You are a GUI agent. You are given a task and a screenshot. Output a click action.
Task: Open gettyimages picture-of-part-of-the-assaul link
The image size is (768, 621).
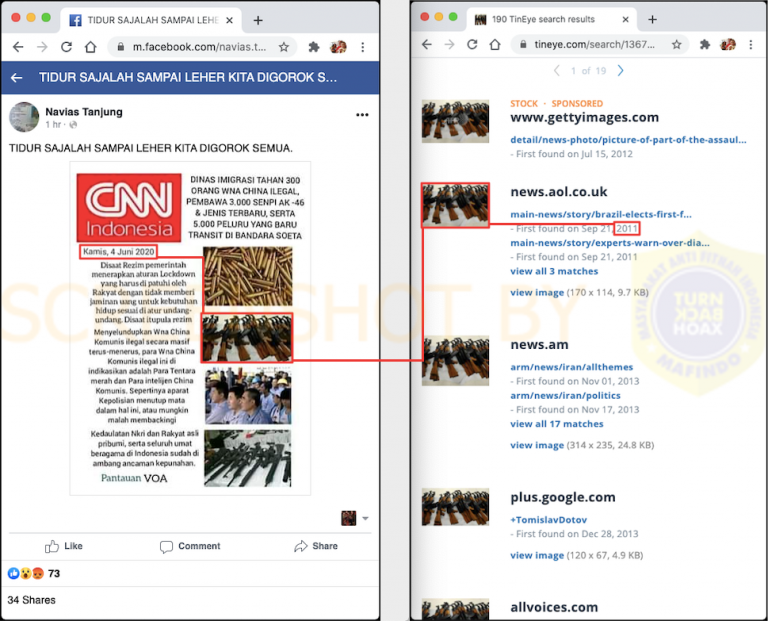(x=628, y=140)
